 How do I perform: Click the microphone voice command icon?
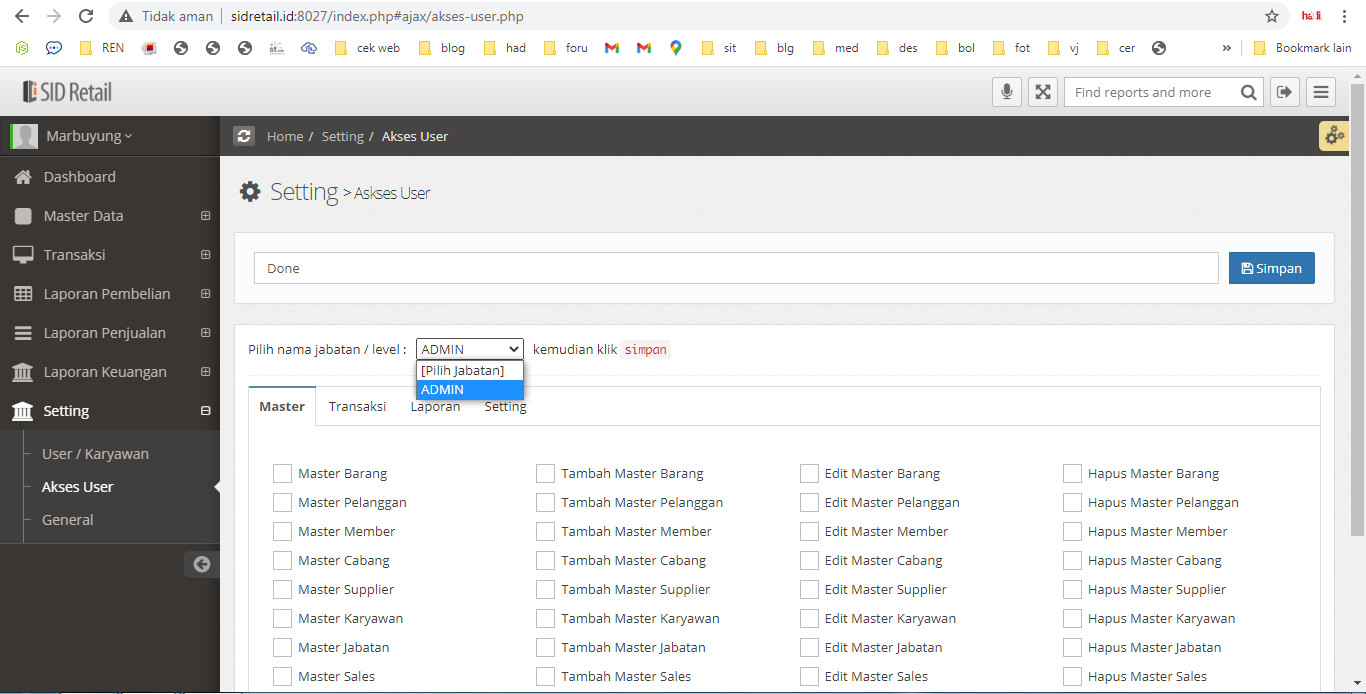click(x=1007, y=92)
